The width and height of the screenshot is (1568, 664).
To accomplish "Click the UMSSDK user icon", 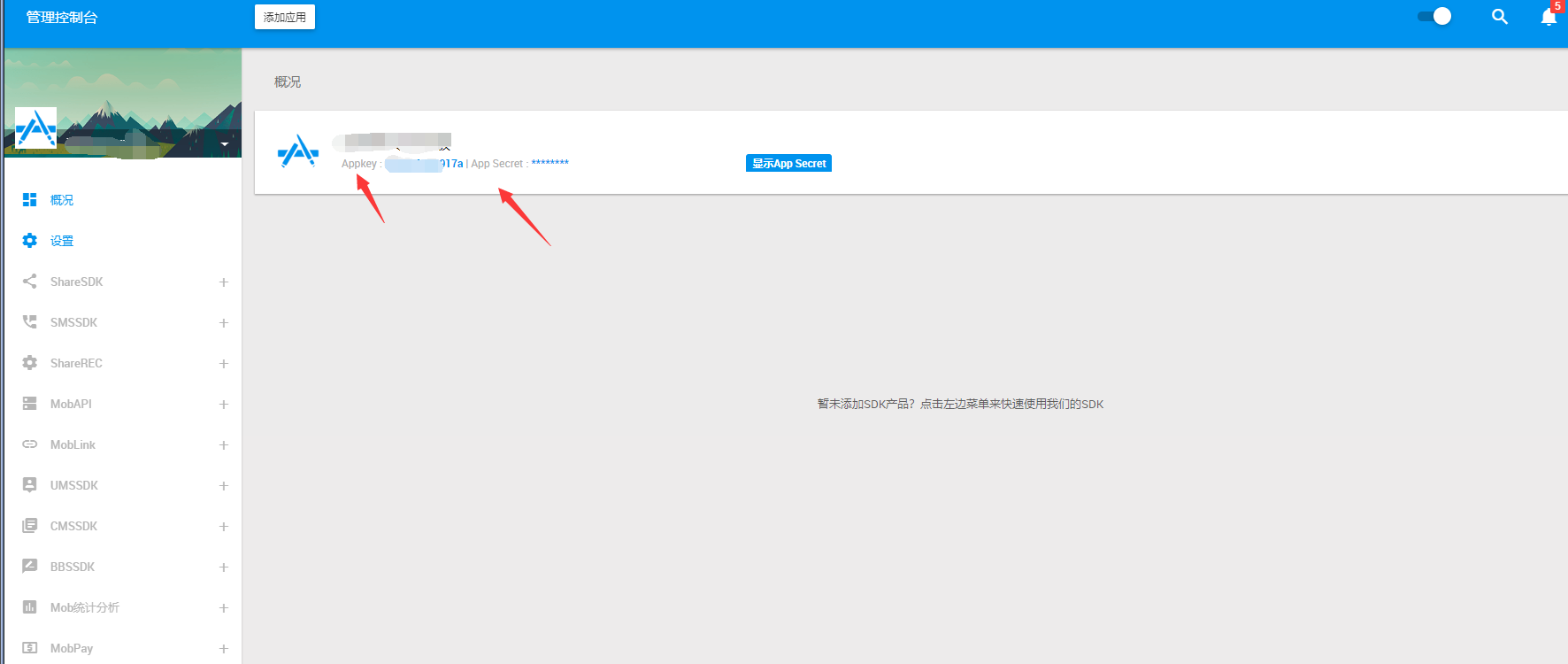I will tap(30, 485).
